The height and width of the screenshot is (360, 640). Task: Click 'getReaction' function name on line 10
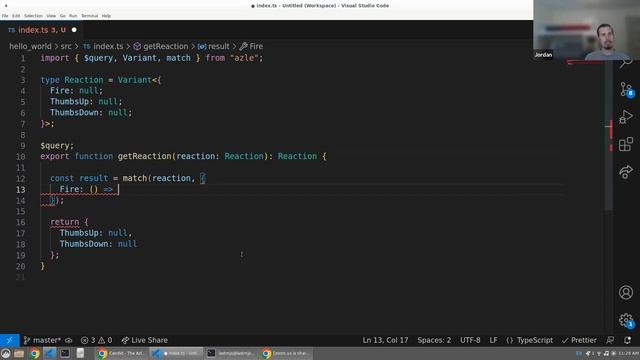[145, 156]
